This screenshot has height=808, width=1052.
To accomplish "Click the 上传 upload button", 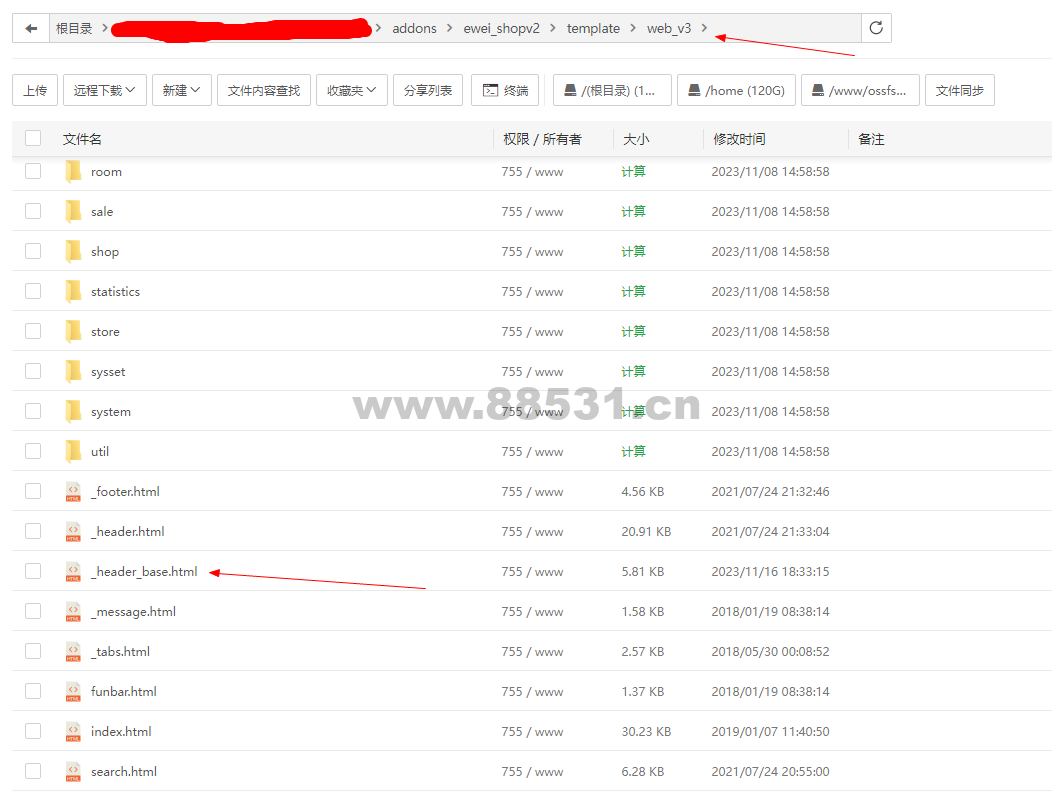I will tap(35, 90).
